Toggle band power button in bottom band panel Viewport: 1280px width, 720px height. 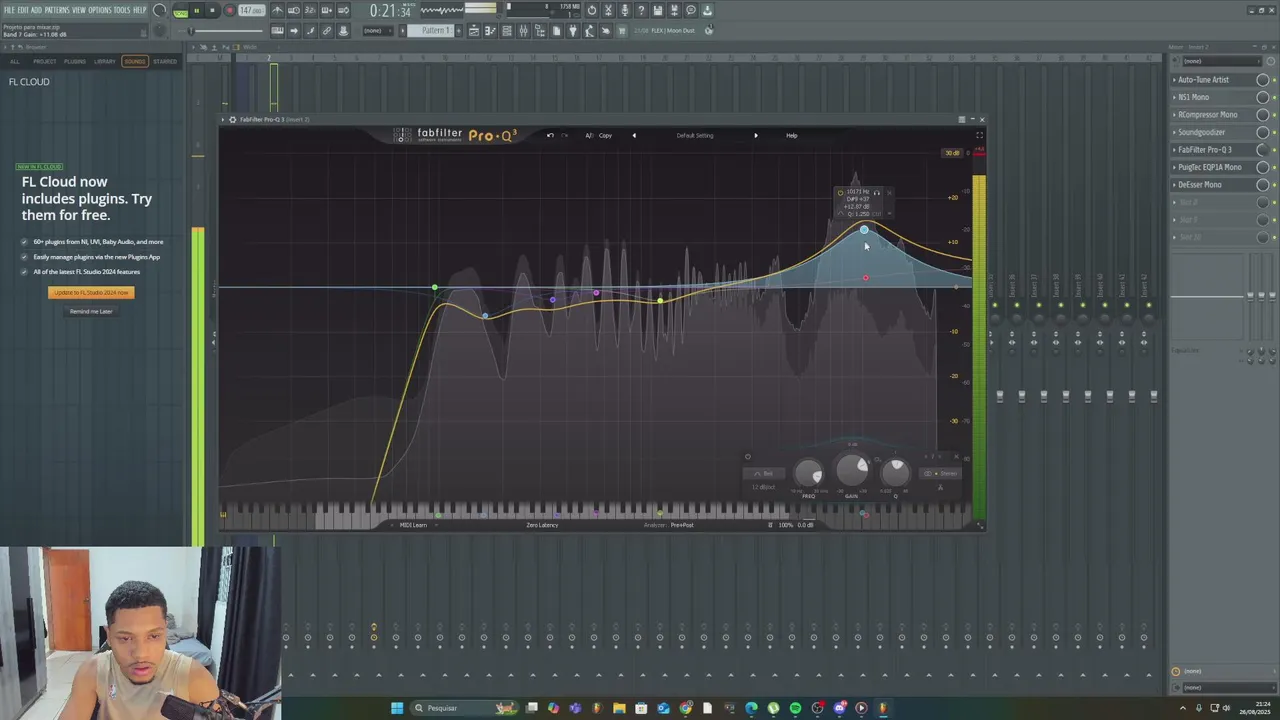(x=748, y=457)
